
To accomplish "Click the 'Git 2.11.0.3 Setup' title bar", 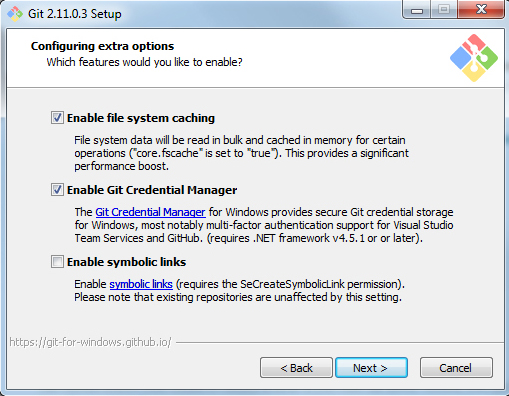I will [75, 14].
